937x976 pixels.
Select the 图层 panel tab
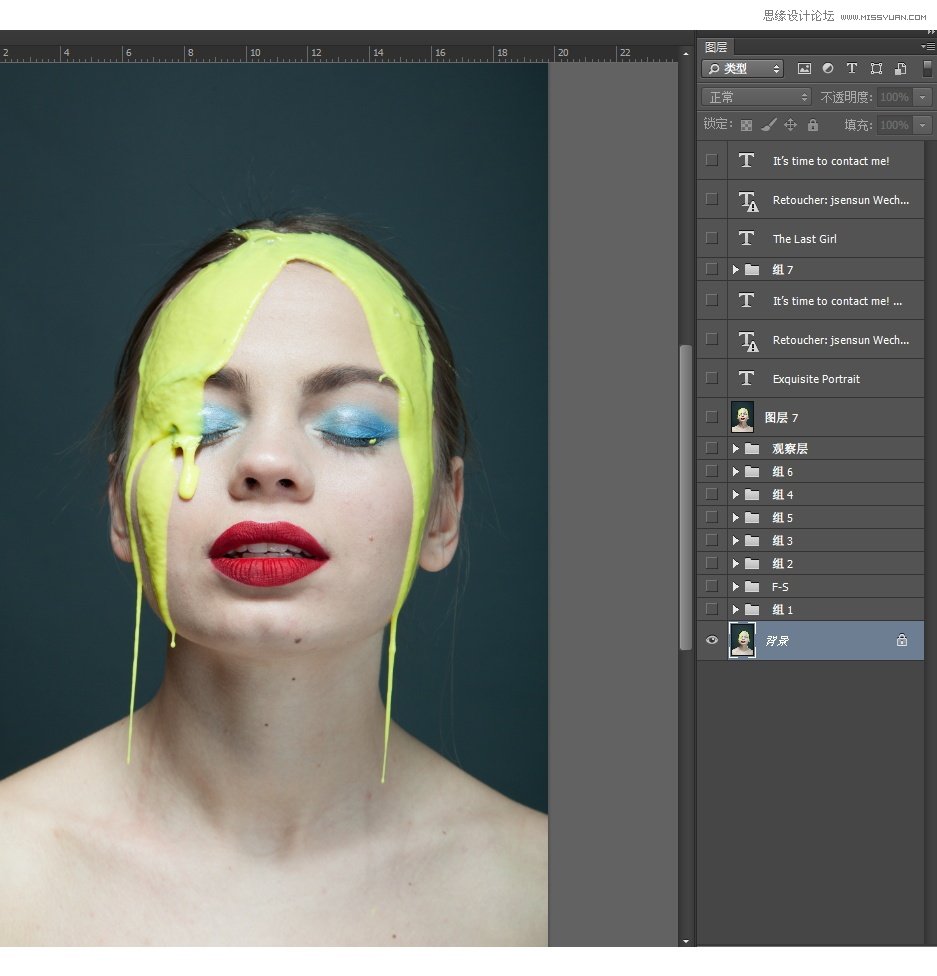pyautogui.click(x=716, y=47)
